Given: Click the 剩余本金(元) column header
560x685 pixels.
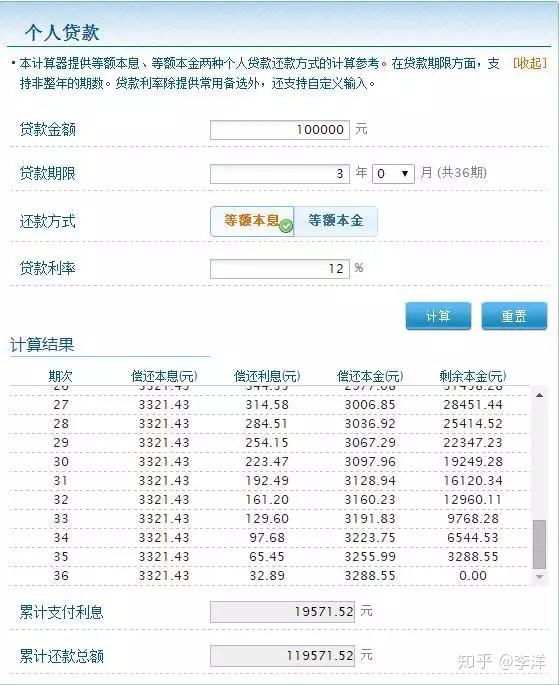Looking at the screenshot, I should (x=473, y=376).
